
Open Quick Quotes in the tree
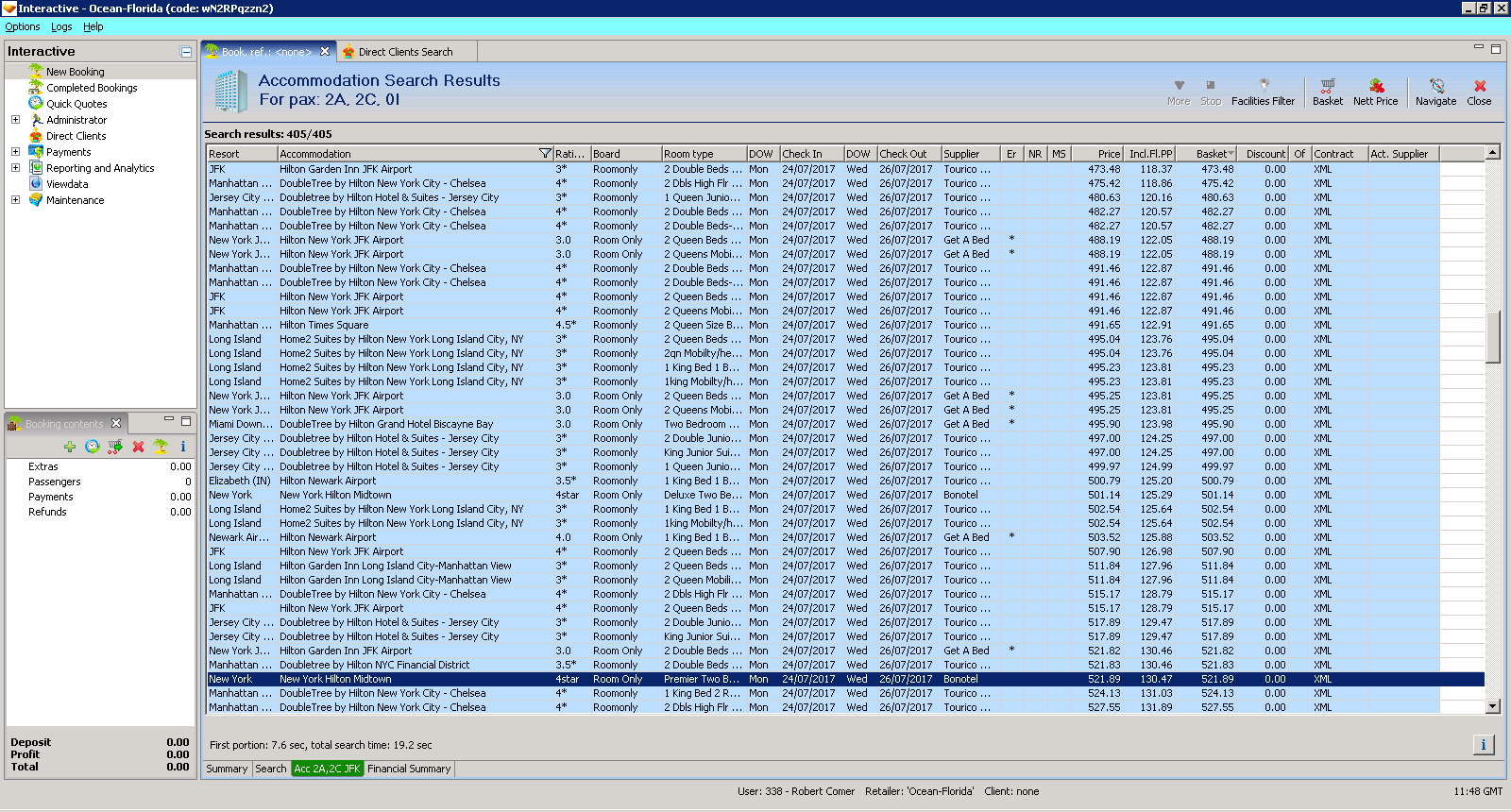pyautogui.click(x=76, y=104)
